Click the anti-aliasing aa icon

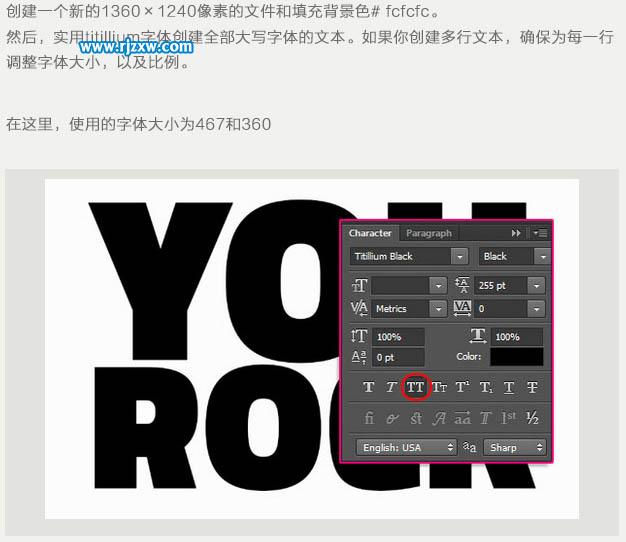[x=470, y=447]
